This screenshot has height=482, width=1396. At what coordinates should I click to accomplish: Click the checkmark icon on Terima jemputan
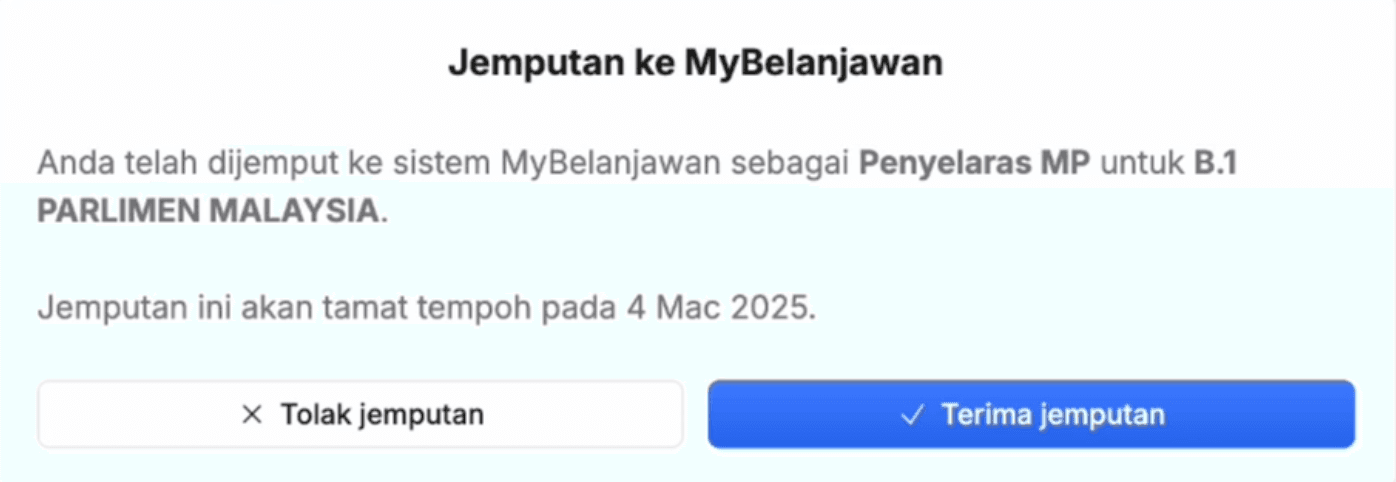[911, 414]
